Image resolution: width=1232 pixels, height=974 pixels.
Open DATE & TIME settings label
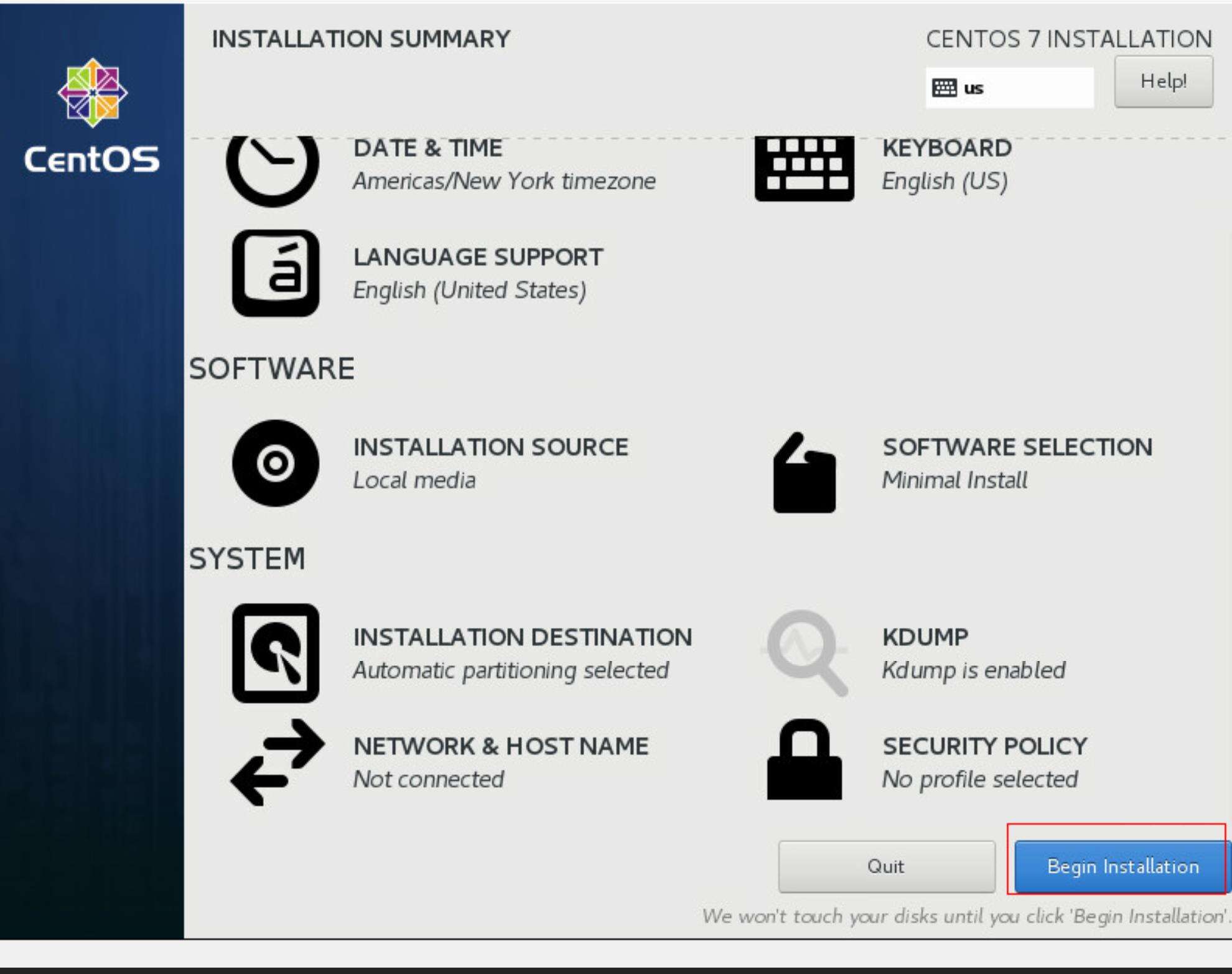click(428, 148)
